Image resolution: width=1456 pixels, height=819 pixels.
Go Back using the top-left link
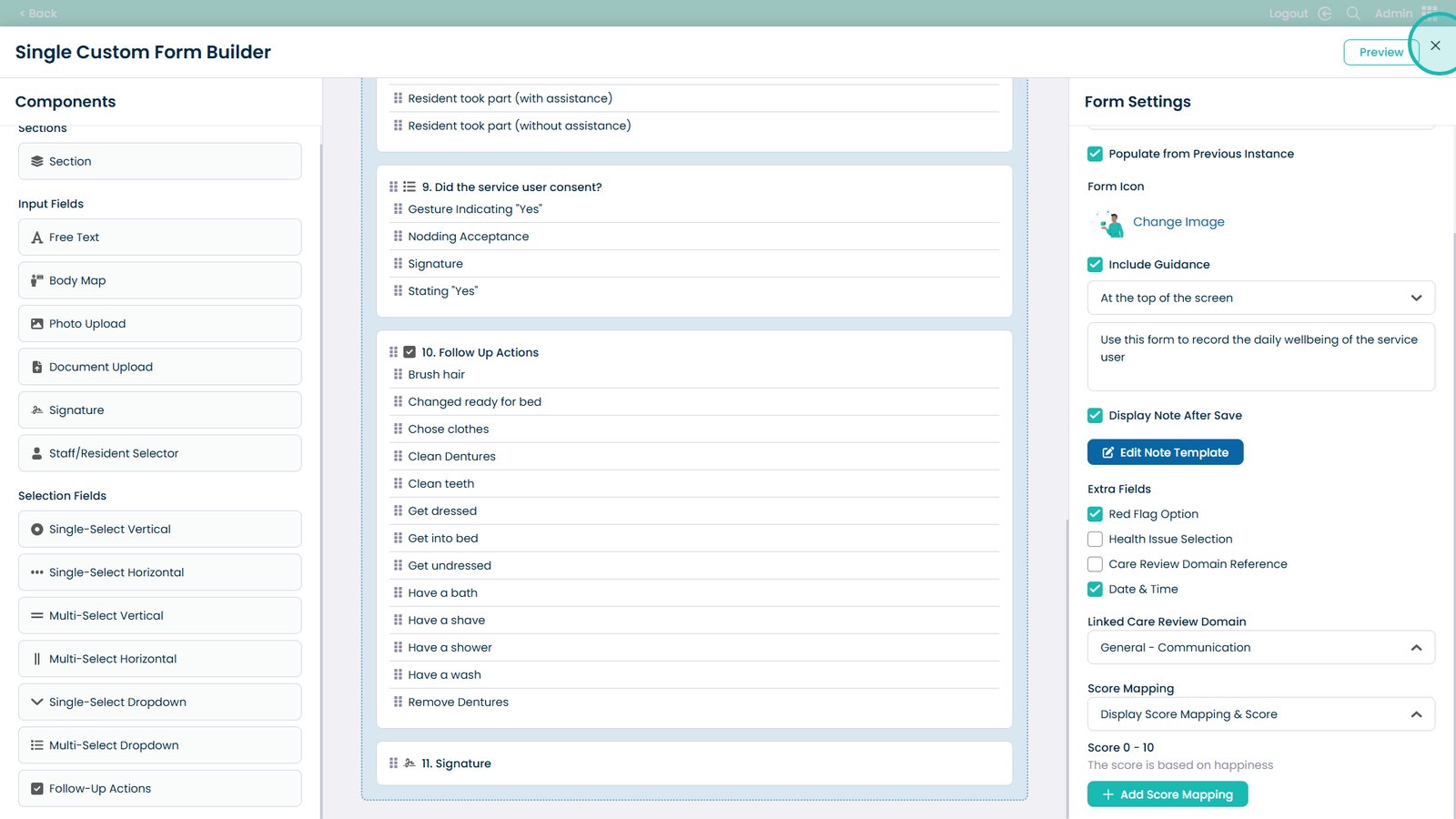(38, 14)
